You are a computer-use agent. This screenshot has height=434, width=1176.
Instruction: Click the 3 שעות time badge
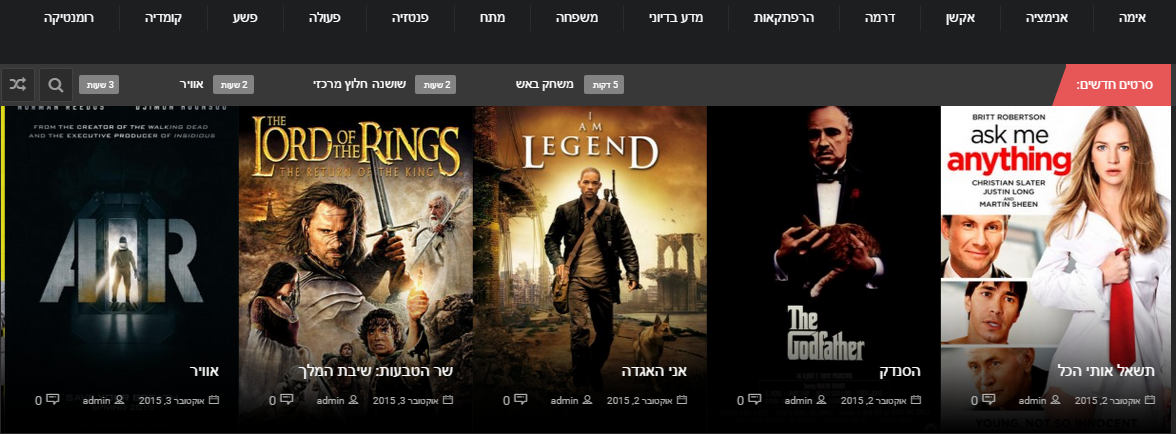99,85
